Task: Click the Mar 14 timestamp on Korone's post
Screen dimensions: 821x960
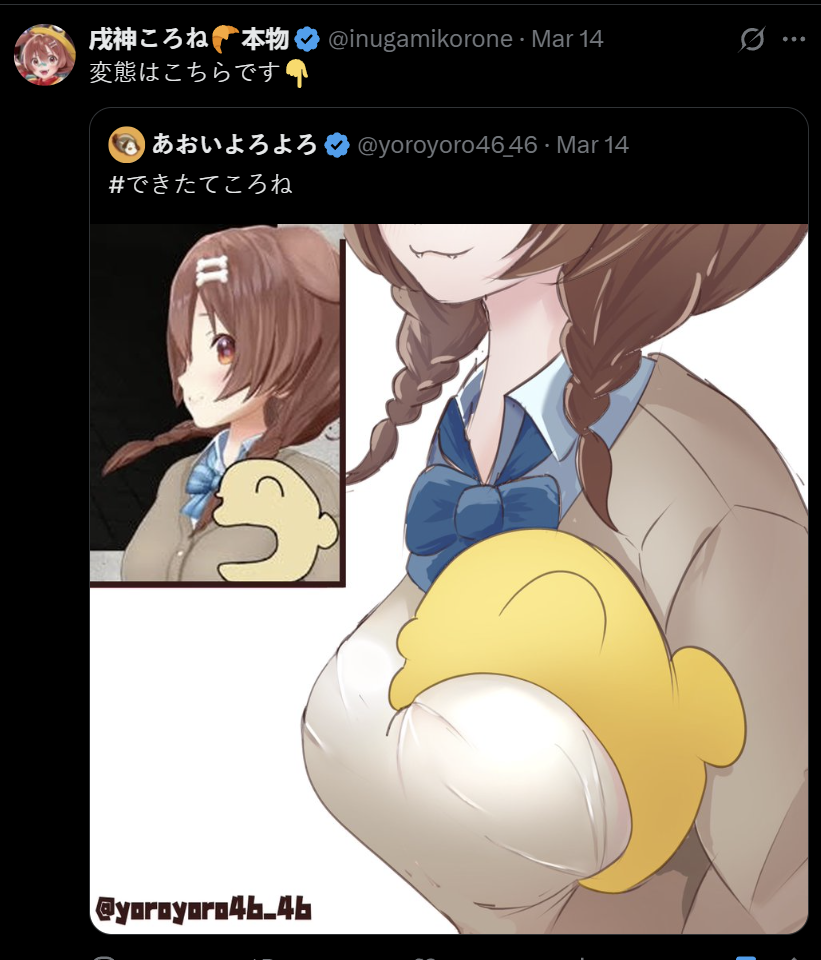Action: 567,39
